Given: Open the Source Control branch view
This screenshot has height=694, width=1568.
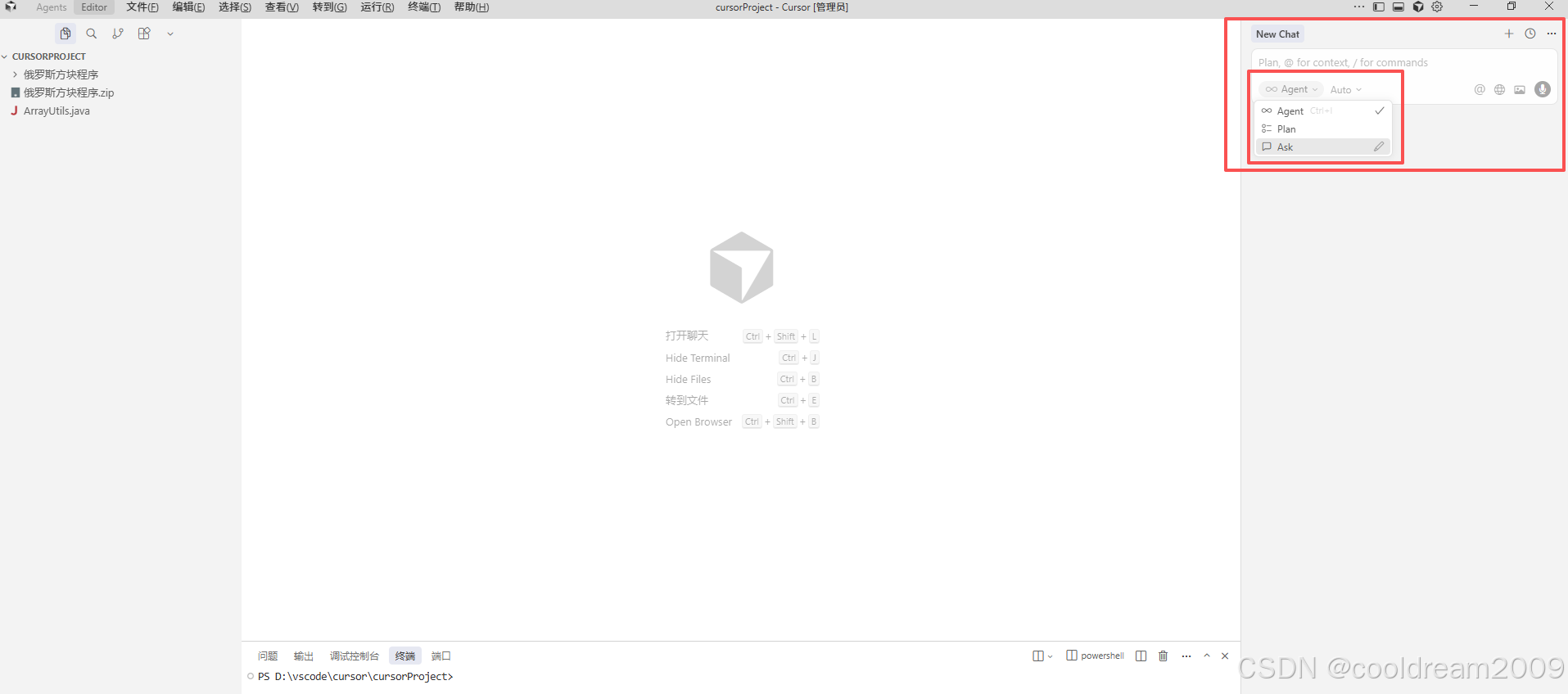Looking at the screenshot, I should click(118, 34).
